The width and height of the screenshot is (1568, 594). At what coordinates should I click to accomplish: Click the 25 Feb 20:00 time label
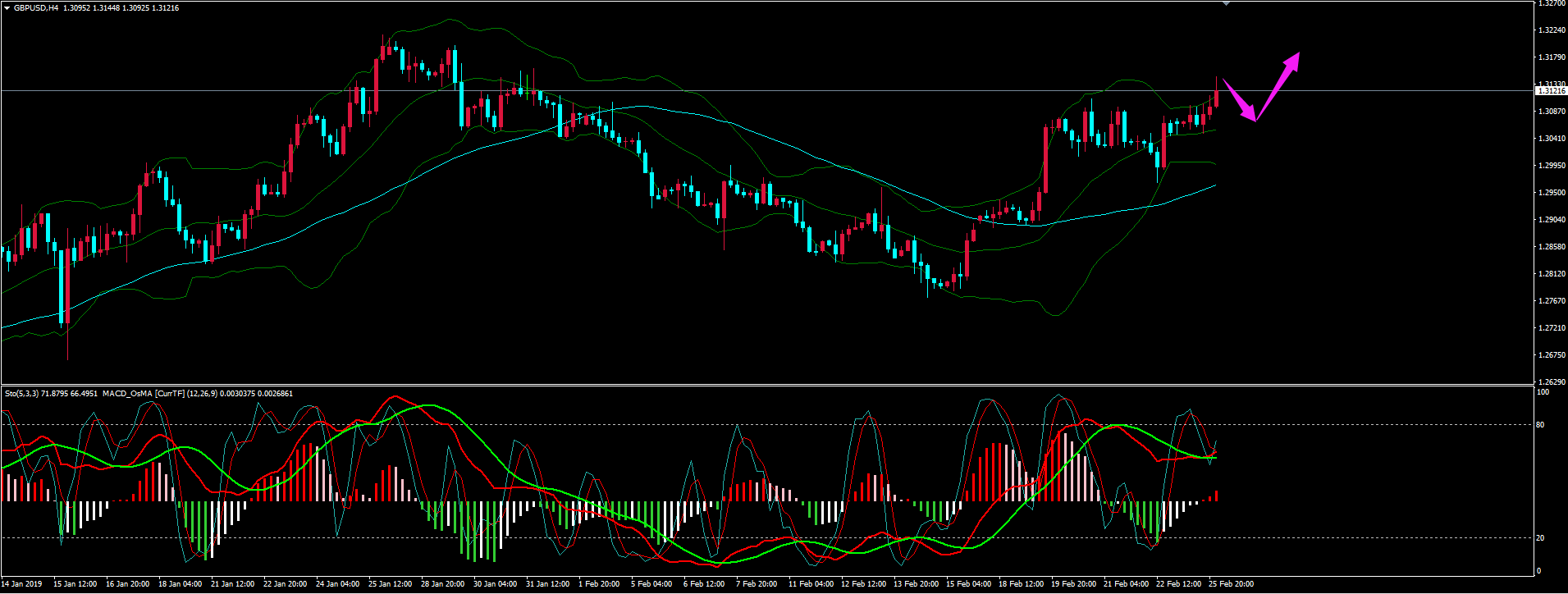pyautogui.click(x=1231, y=584)
